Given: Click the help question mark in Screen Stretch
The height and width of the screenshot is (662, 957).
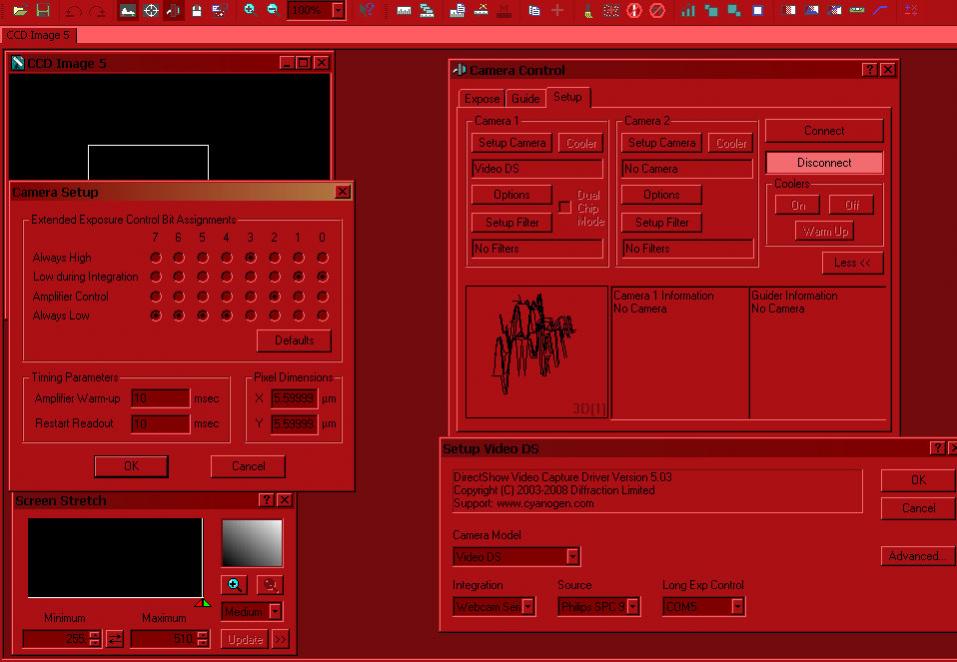Looking at the screenshot, I should click(x=266, y=500).
